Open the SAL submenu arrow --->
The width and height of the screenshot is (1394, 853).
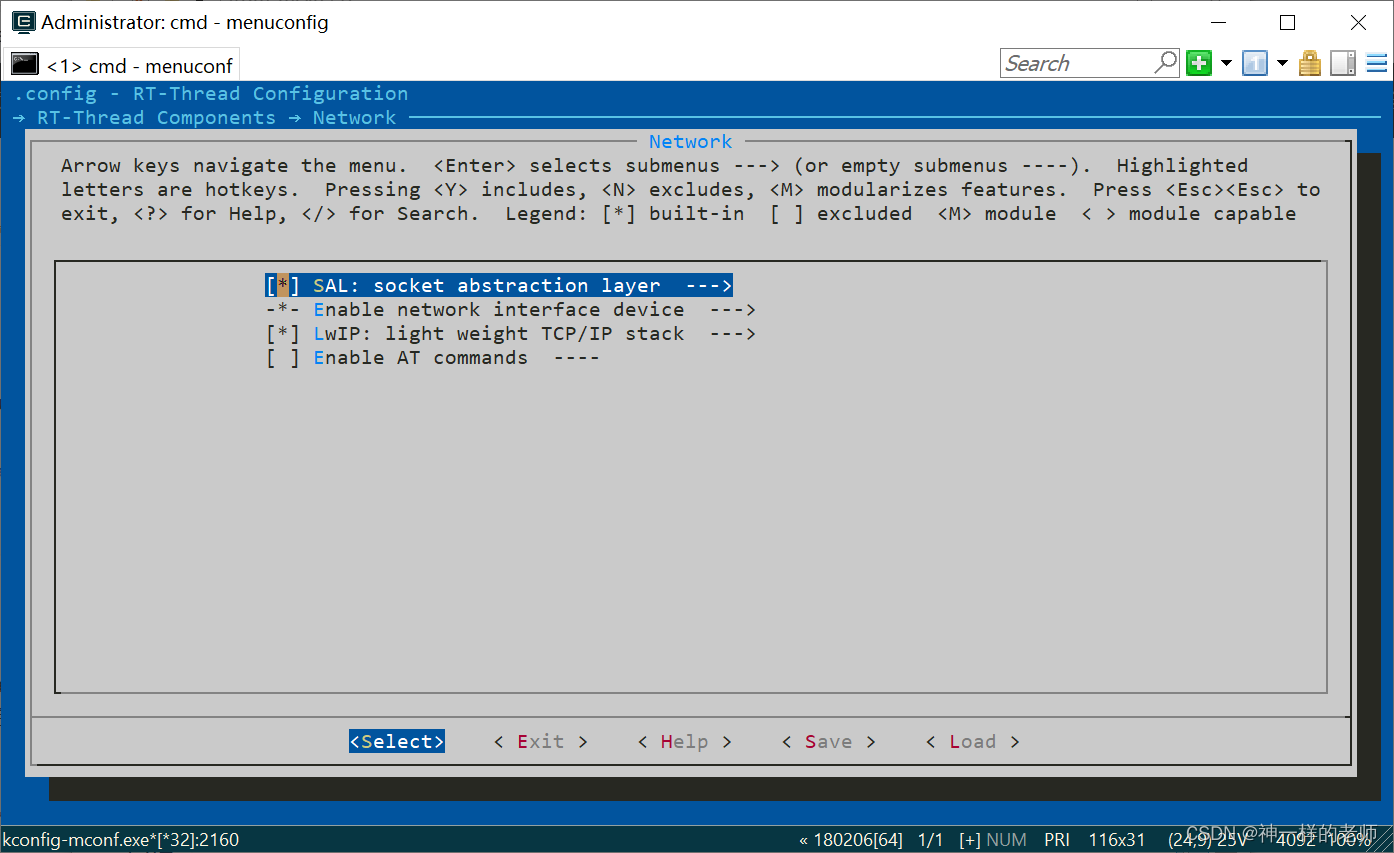pos(709,286)
